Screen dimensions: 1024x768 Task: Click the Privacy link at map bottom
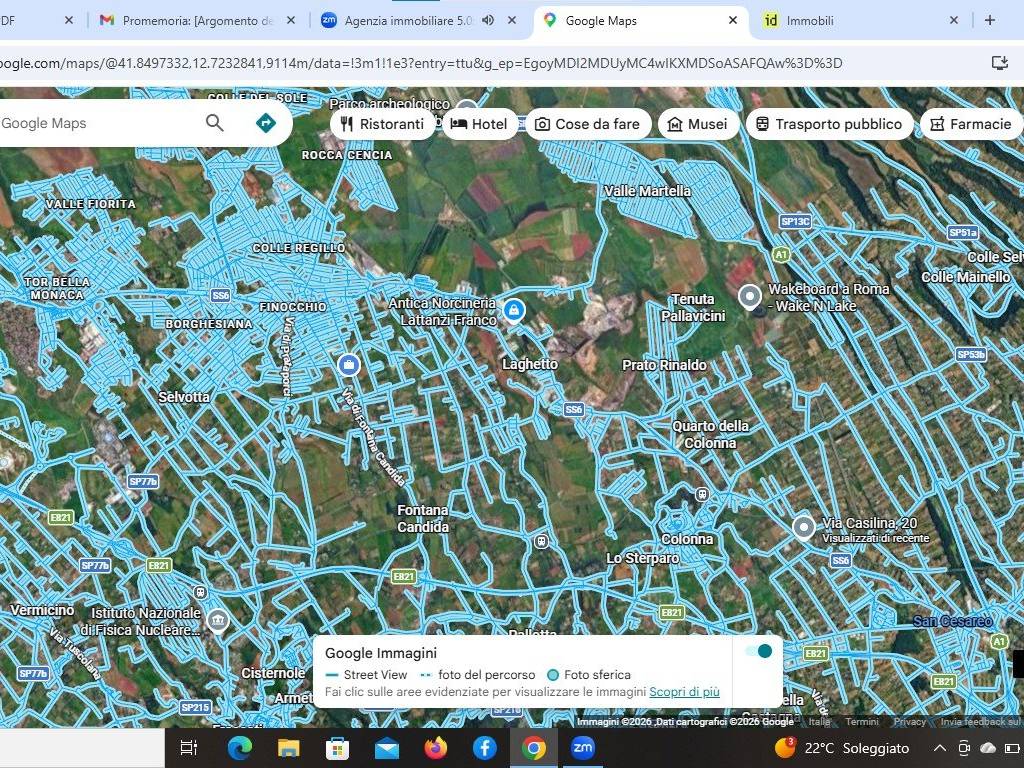(909, 722)
